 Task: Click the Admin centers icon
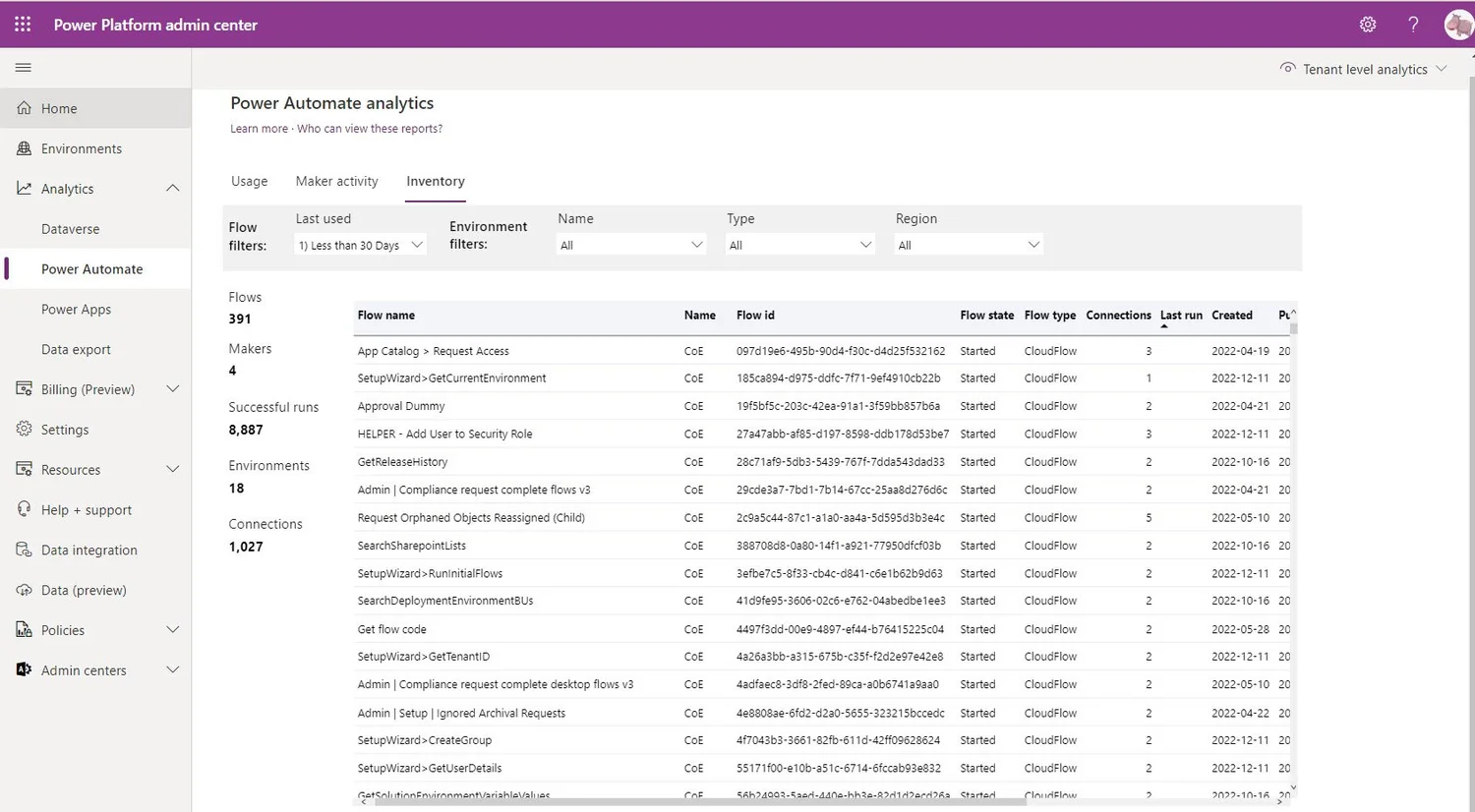pyautogui.click(x=24, y=670)
